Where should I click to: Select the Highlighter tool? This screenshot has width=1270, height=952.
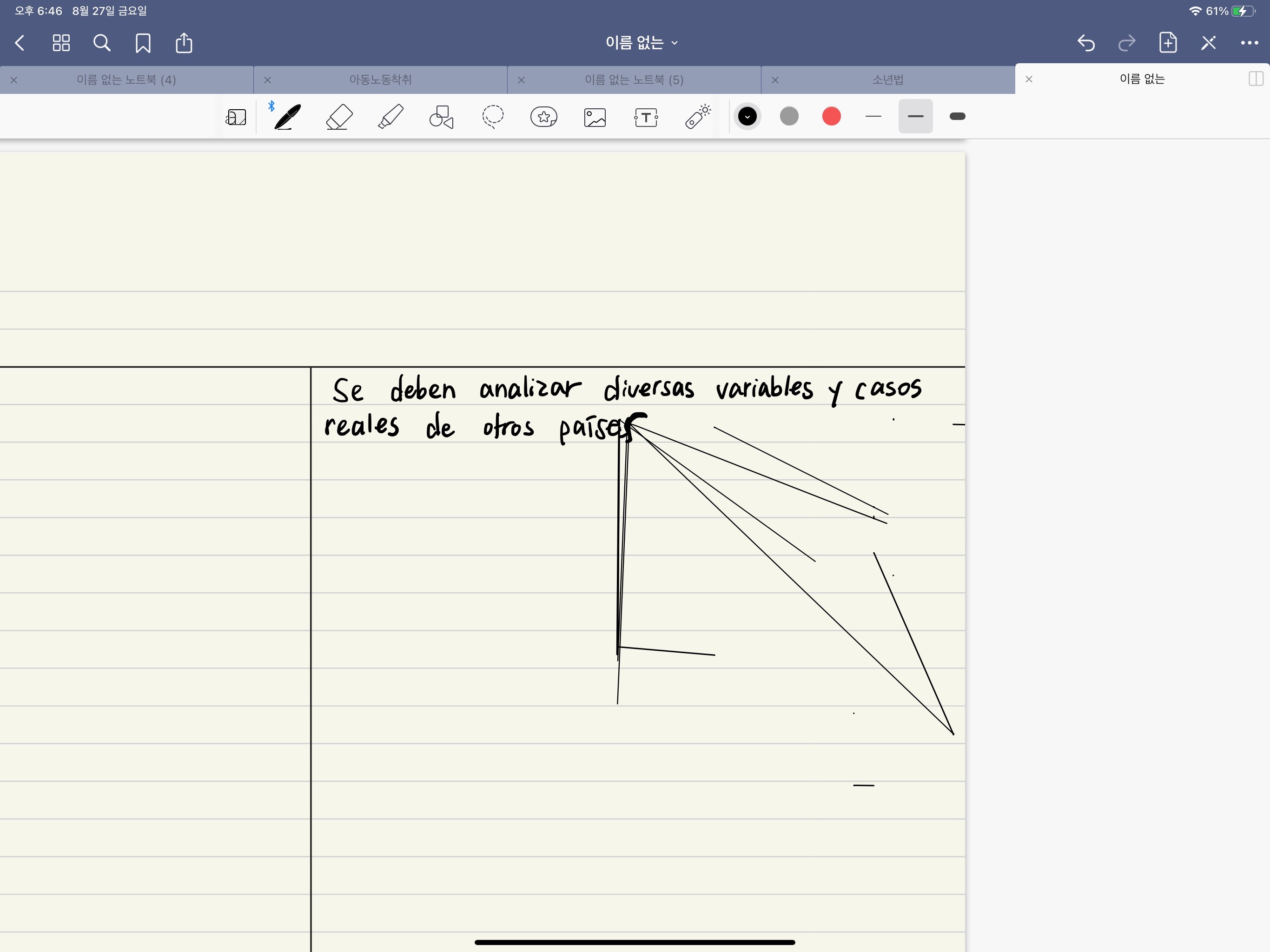pos(390,117)
